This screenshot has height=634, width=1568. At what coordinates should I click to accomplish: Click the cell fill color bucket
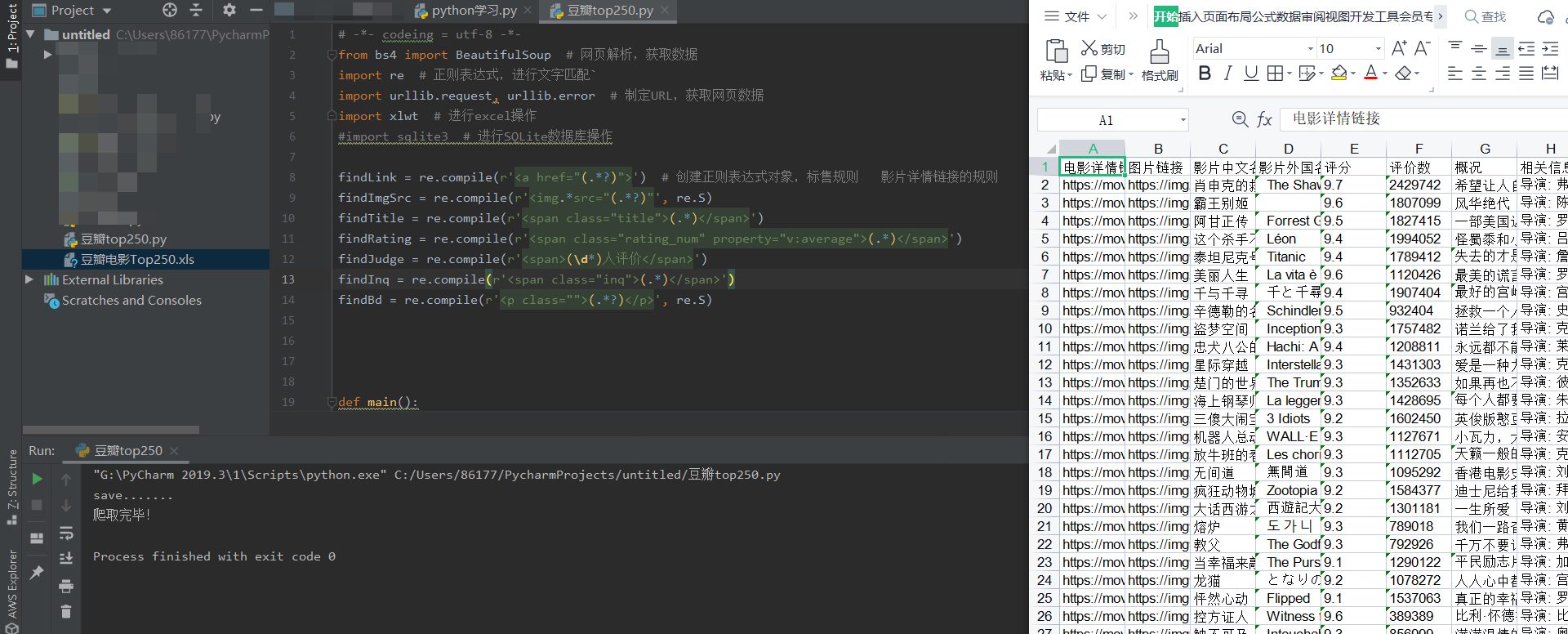(x=1339, y=74)
